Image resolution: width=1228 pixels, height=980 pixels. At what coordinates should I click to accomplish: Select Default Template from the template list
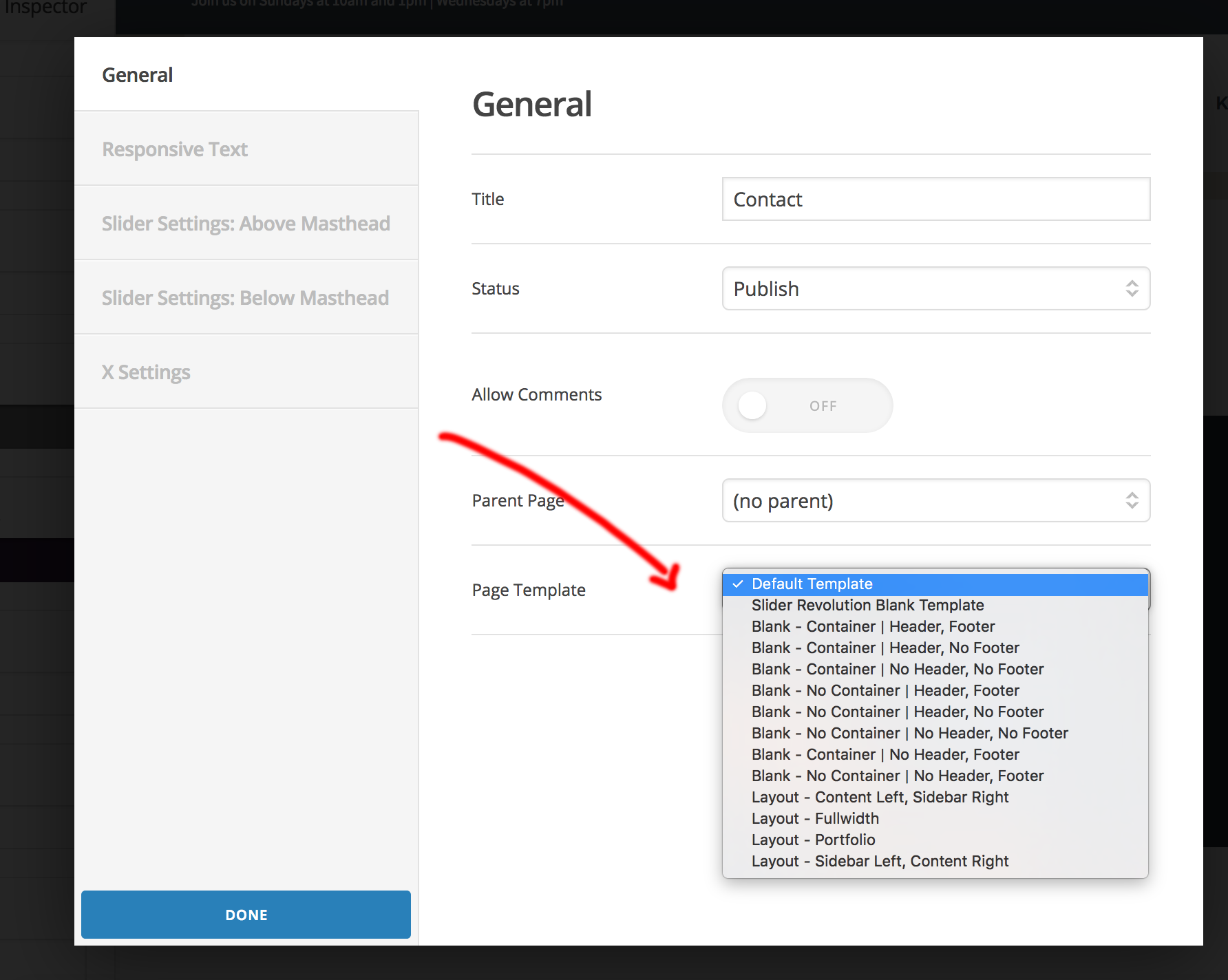[x=811, y=583]
